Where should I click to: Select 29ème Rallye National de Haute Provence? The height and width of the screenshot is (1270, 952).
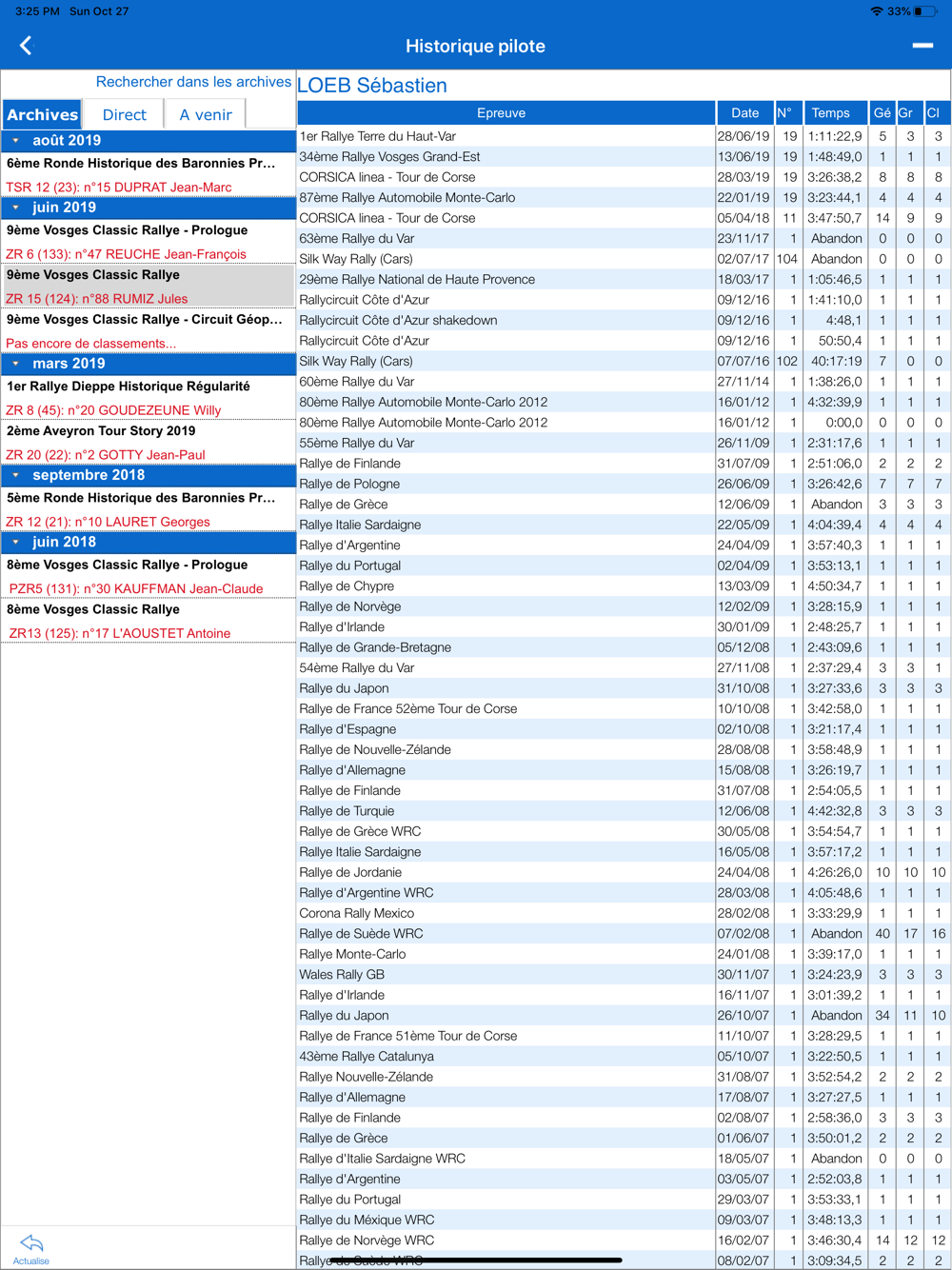(x=624, y=280)
